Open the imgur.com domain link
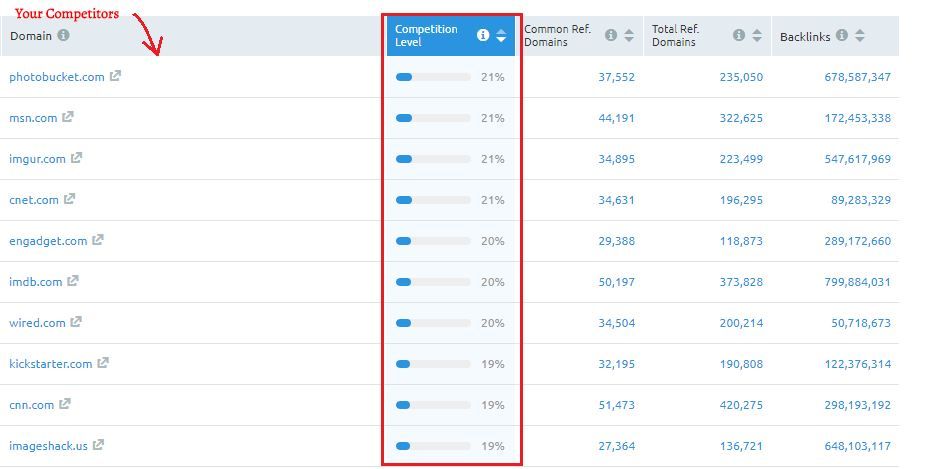 click(37, 159)
